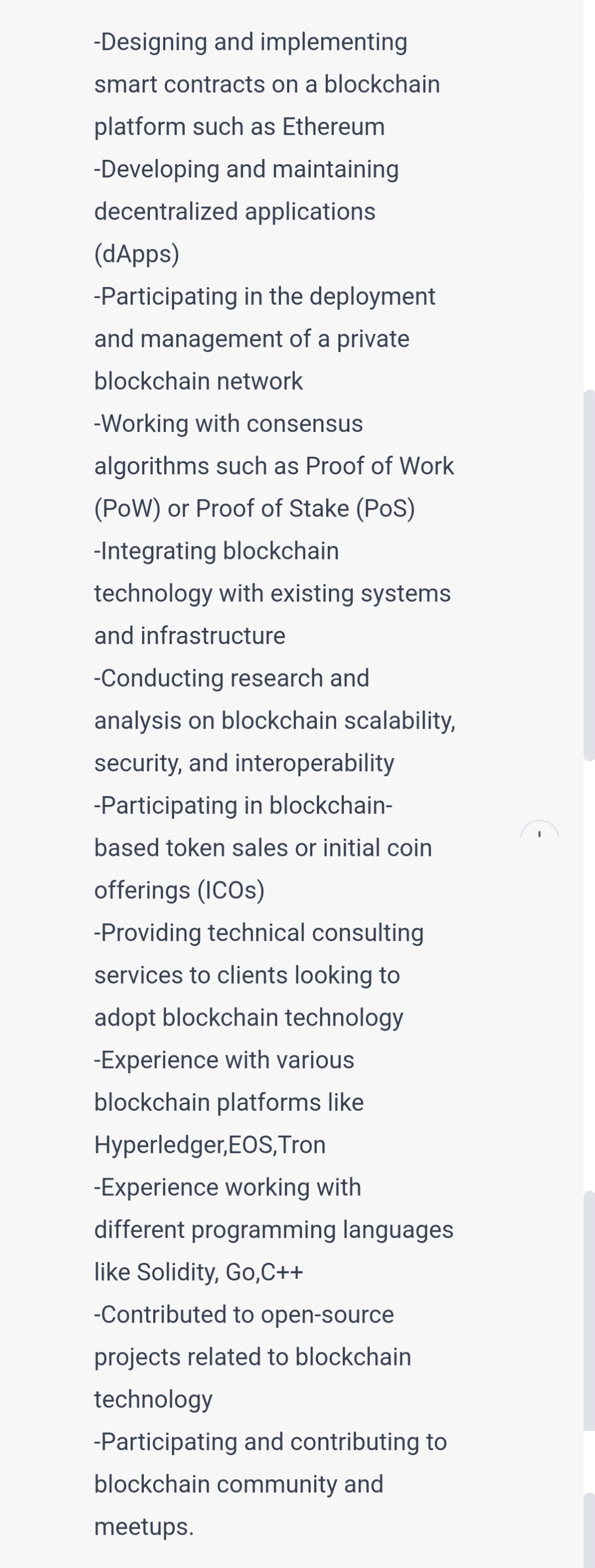Click the 'like Solidity, Go,C++' line
Viewport: 595px width, 1568px height.
(199, 1272)
